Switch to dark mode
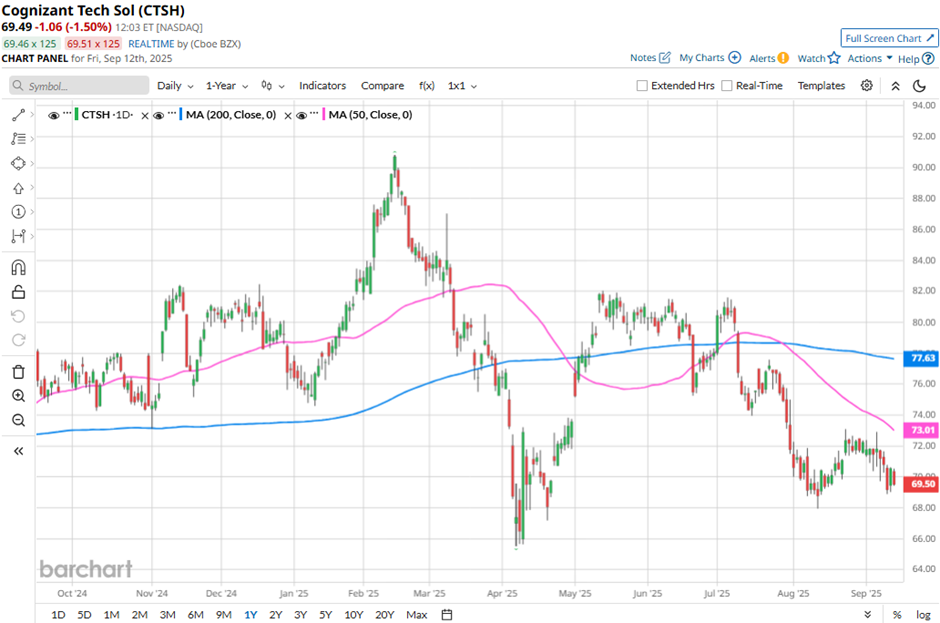 (919, 86)
